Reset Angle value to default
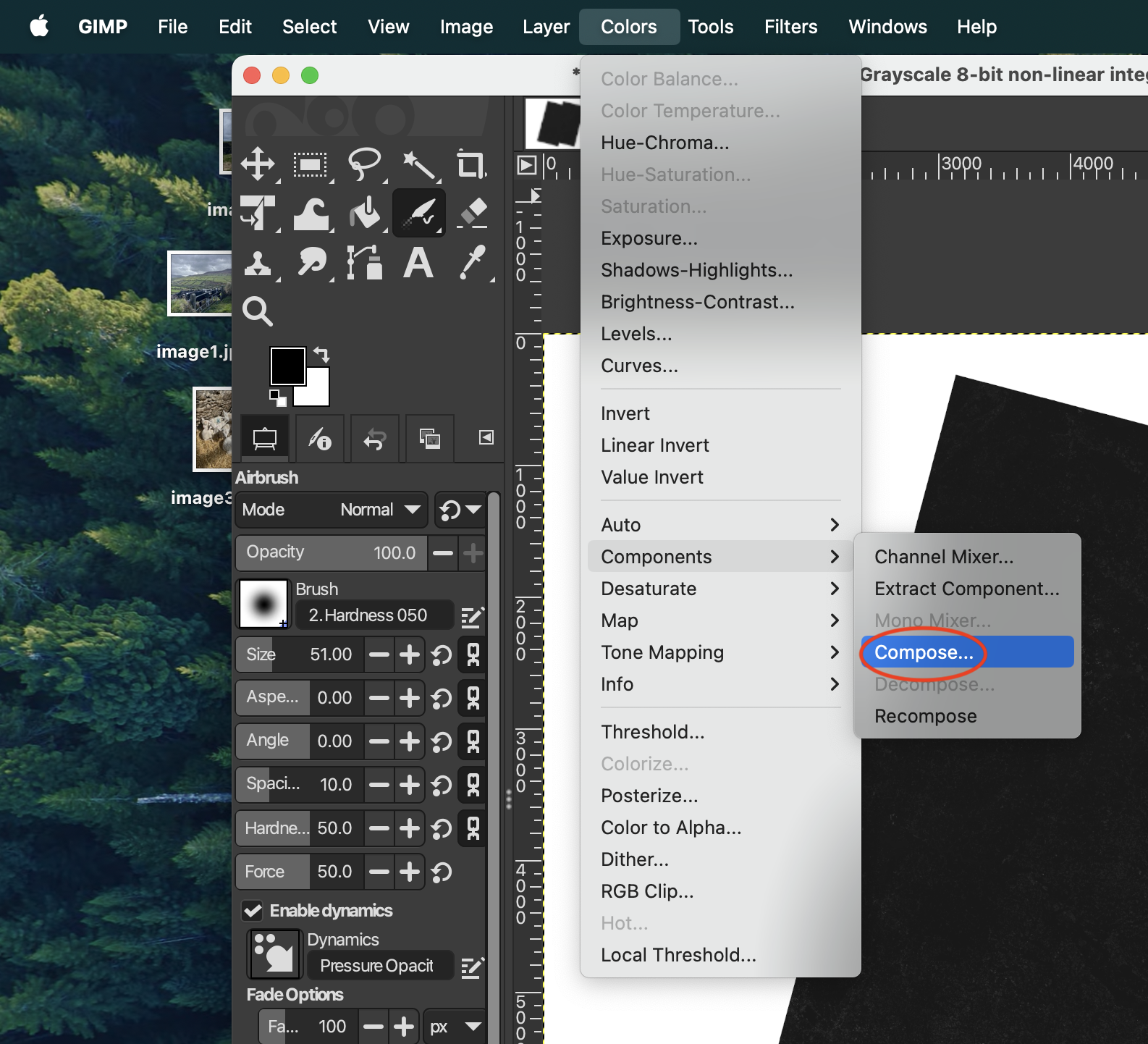This screenshot has height=1044, width=1148. (442, 742)
